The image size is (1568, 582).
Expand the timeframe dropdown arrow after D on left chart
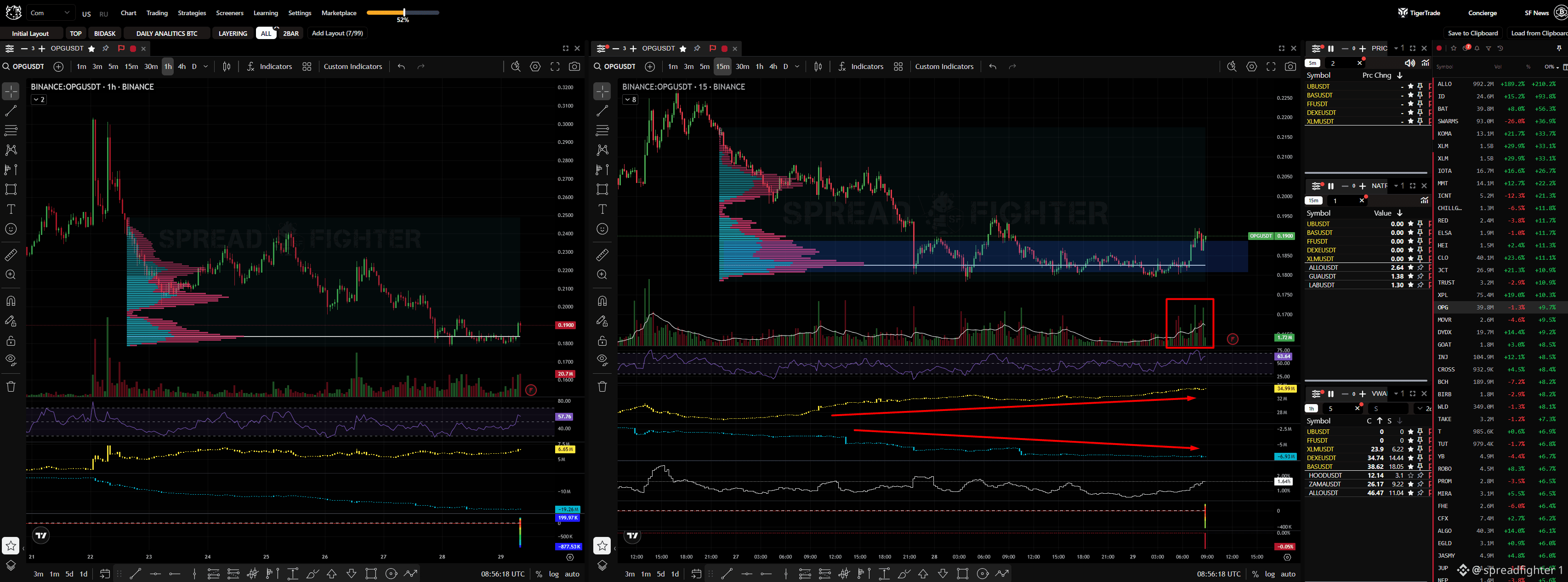(206, 66)
